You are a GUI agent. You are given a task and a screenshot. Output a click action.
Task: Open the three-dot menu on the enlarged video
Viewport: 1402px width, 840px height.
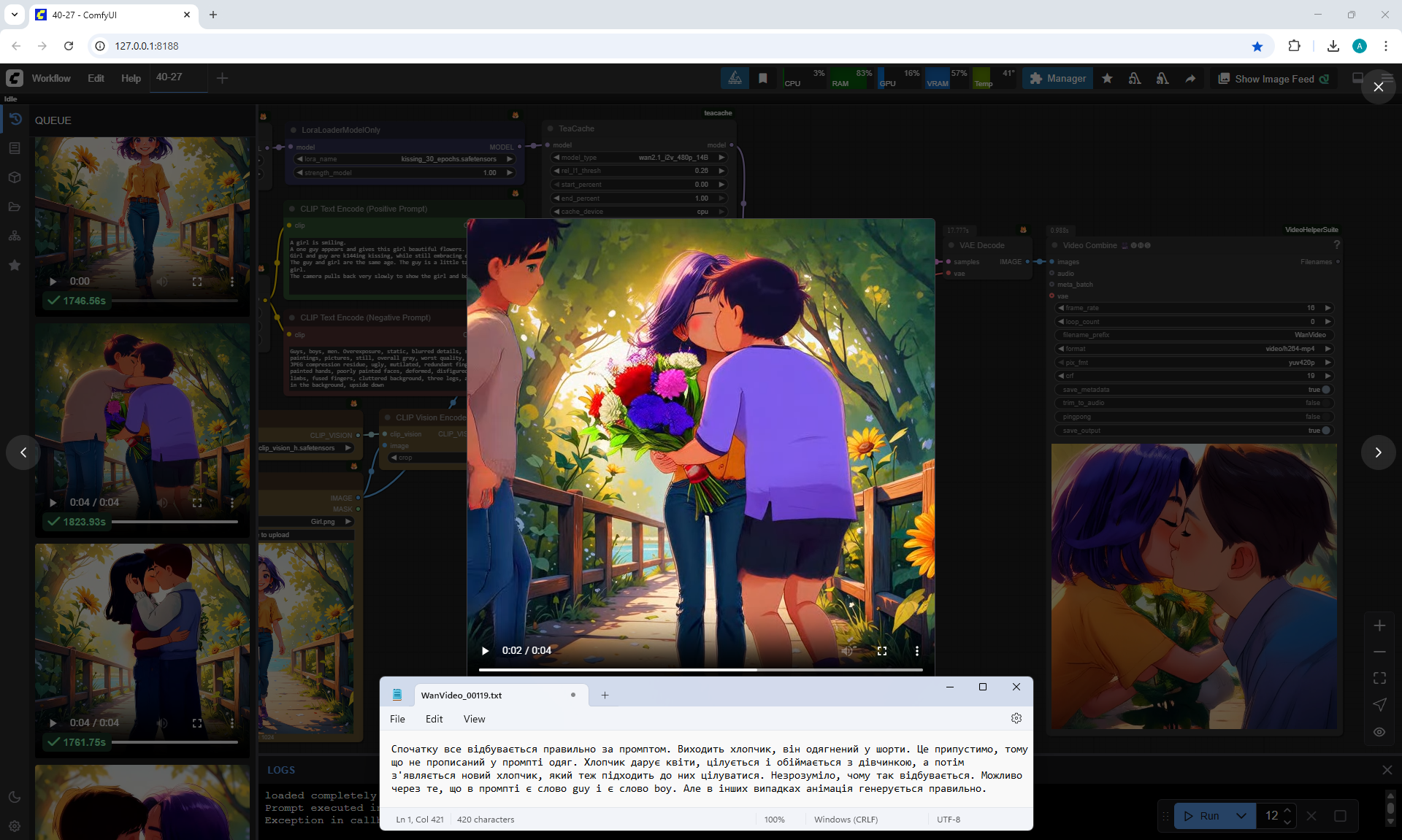tap(916, 650)
